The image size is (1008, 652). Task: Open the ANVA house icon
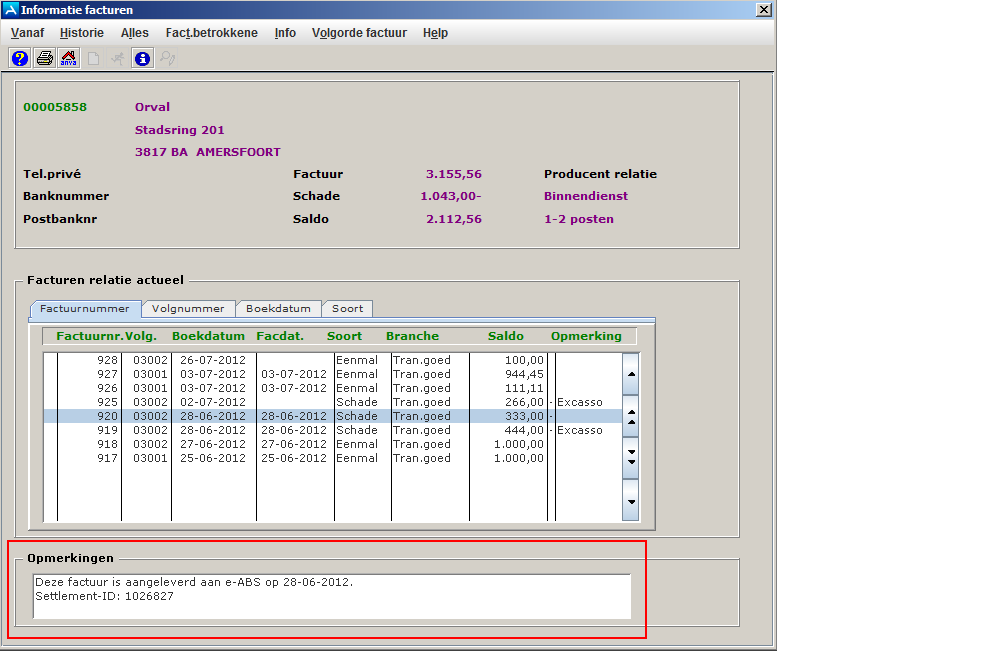pos(69,58)
